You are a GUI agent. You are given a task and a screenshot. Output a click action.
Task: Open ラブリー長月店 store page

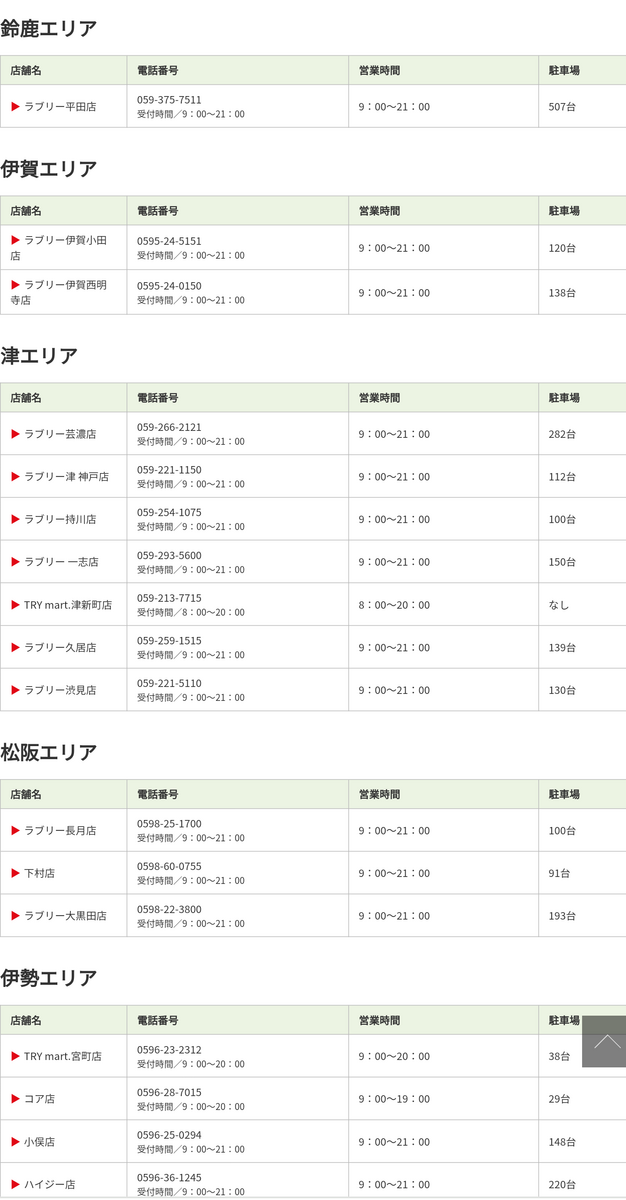60,831
